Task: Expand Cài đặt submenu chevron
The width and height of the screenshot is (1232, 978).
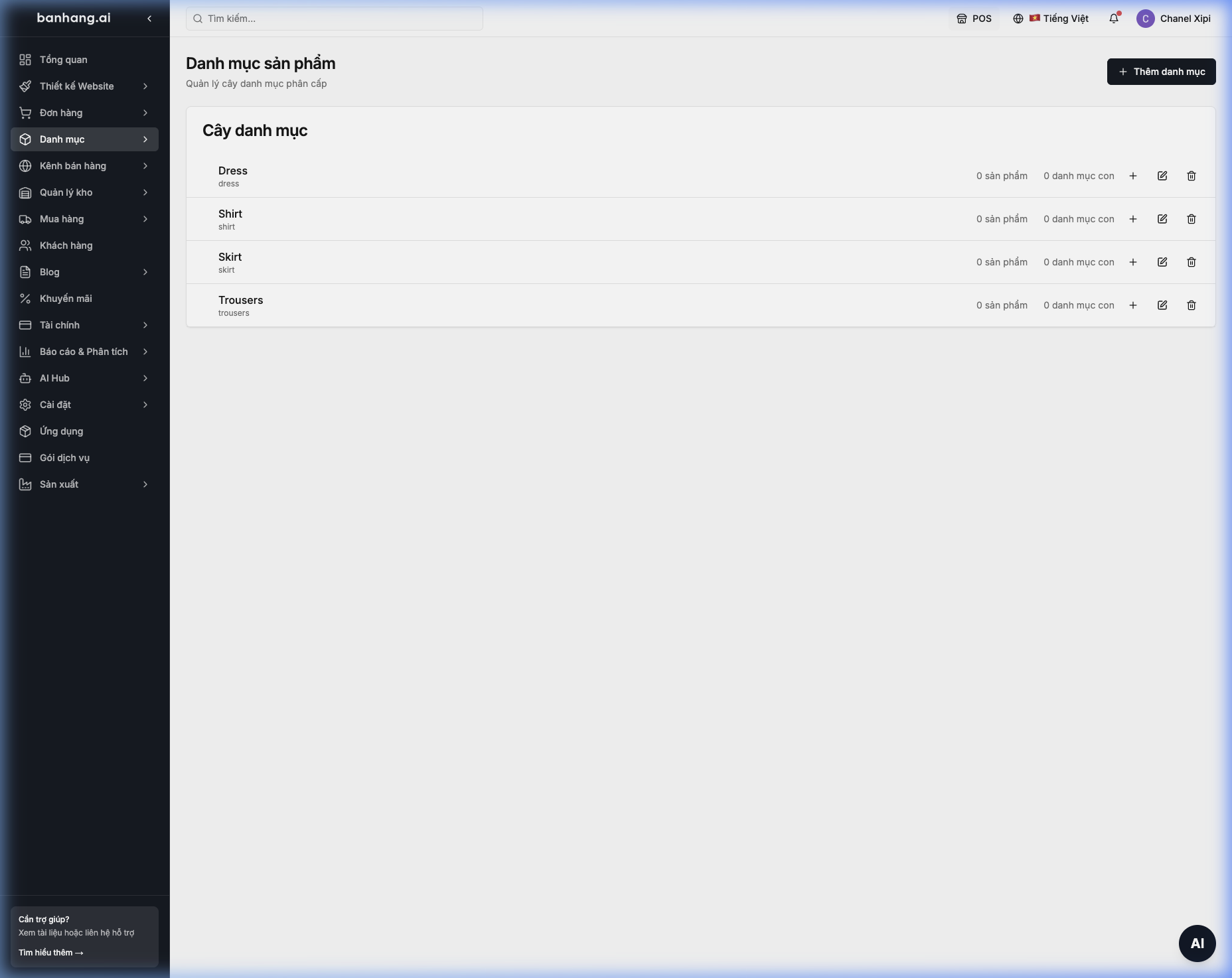Action: (145, 405)
